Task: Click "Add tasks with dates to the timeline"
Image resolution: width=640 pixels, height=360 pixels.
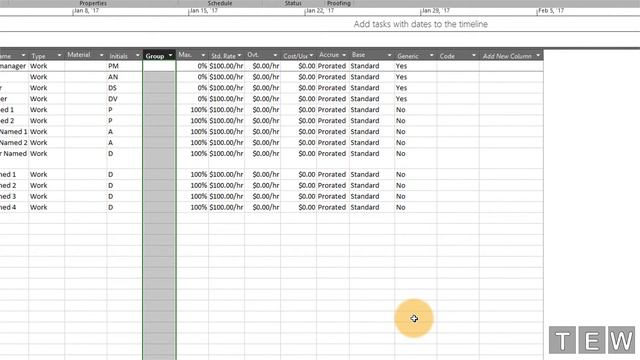Action: (420, 24)
